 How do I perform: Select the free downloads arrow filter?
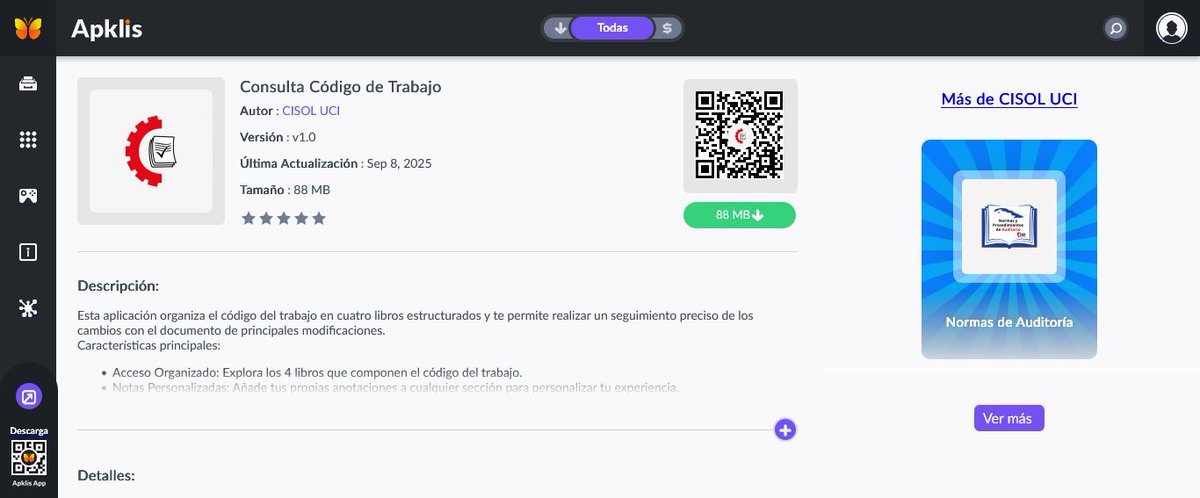(x=561, y=28)
